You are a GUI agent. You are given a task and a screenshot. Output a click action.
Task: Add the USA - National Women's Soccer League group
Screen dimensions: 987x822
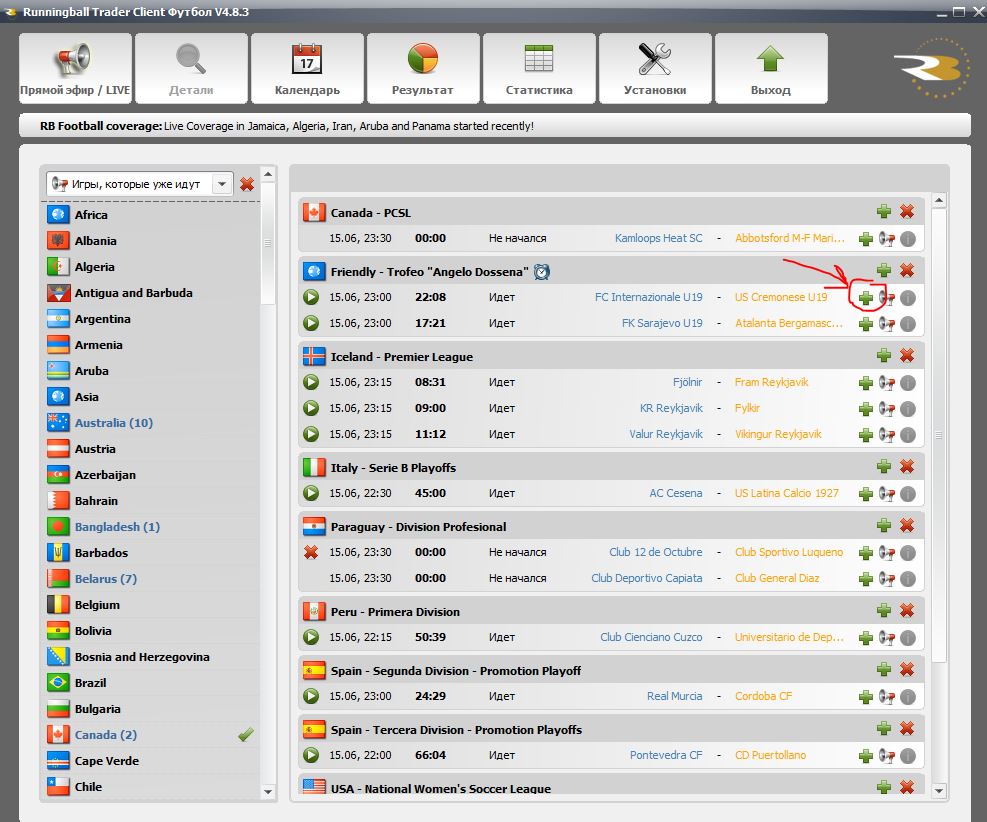[884, 787]
